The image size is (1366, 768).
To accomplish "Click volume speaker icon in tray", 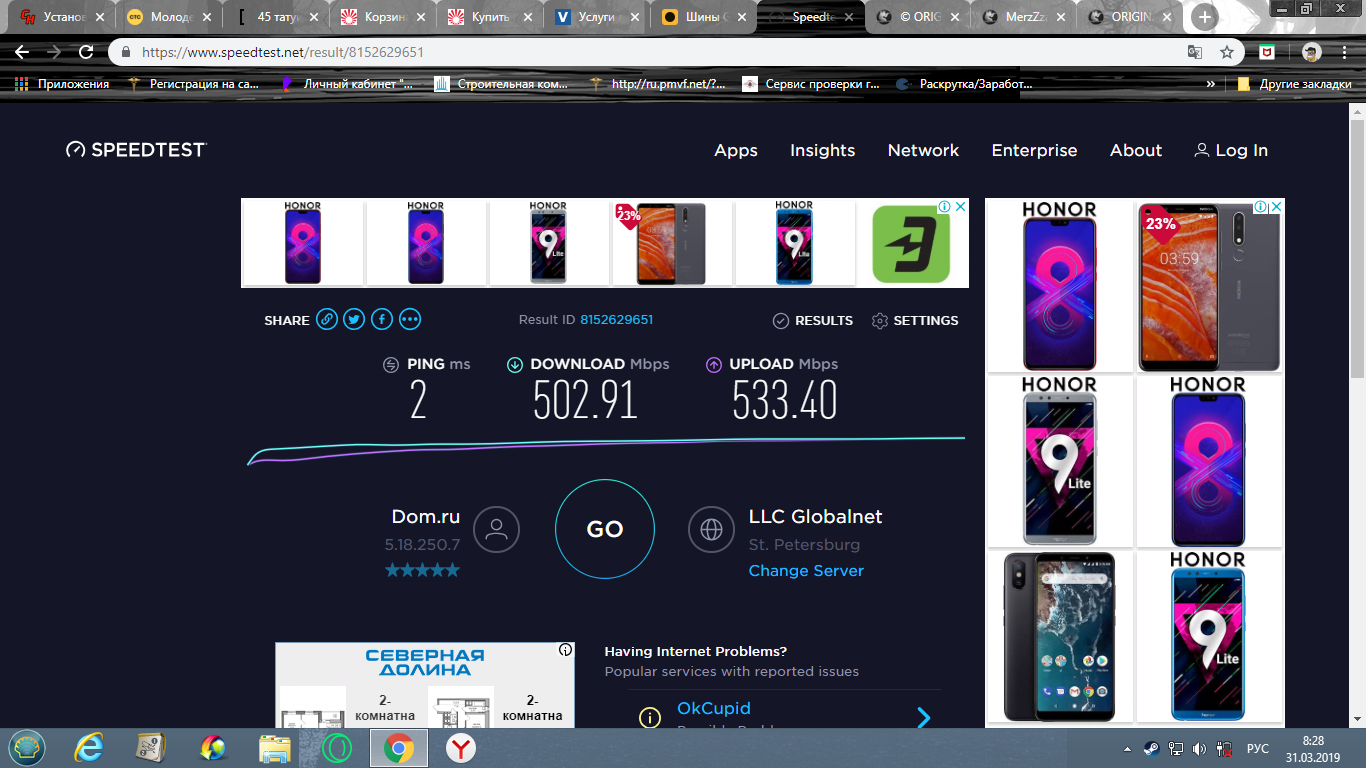I will tap(1199, 748).
